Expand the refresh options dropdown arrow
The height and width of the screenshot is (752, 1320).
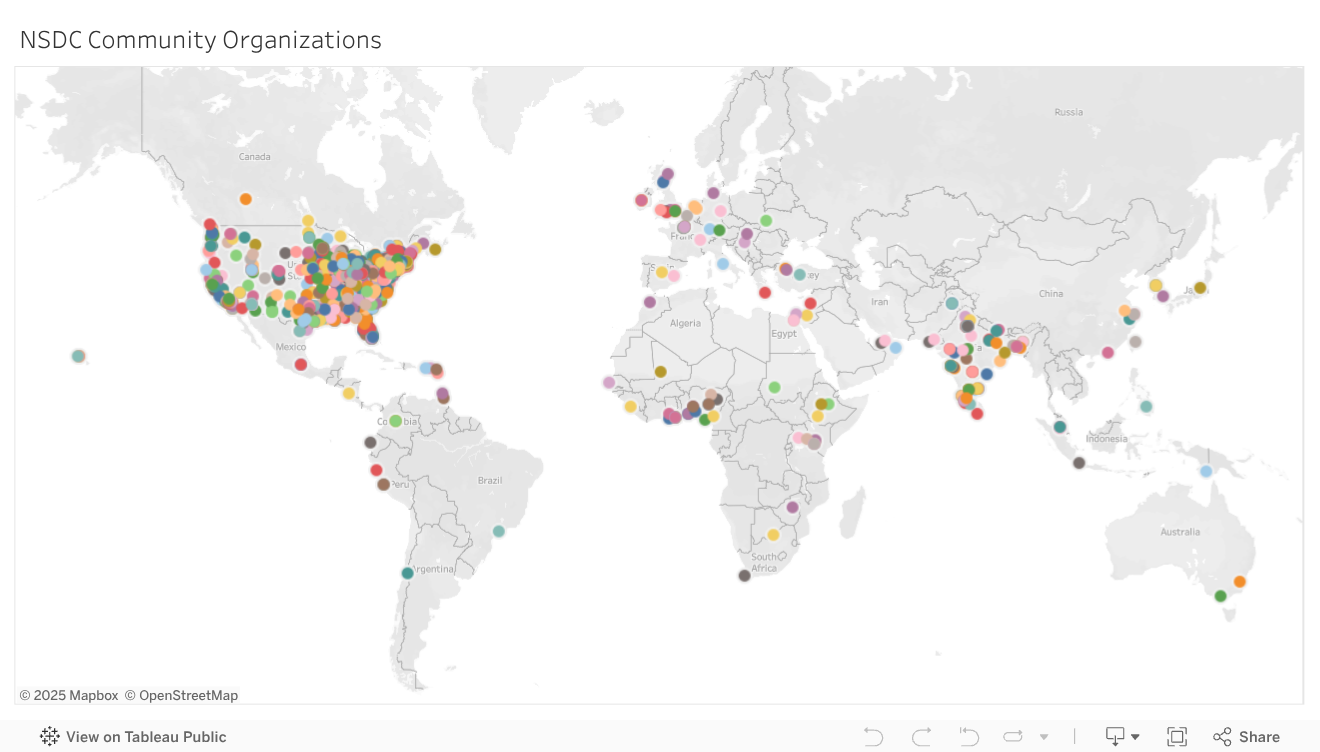pos(1044,737)
